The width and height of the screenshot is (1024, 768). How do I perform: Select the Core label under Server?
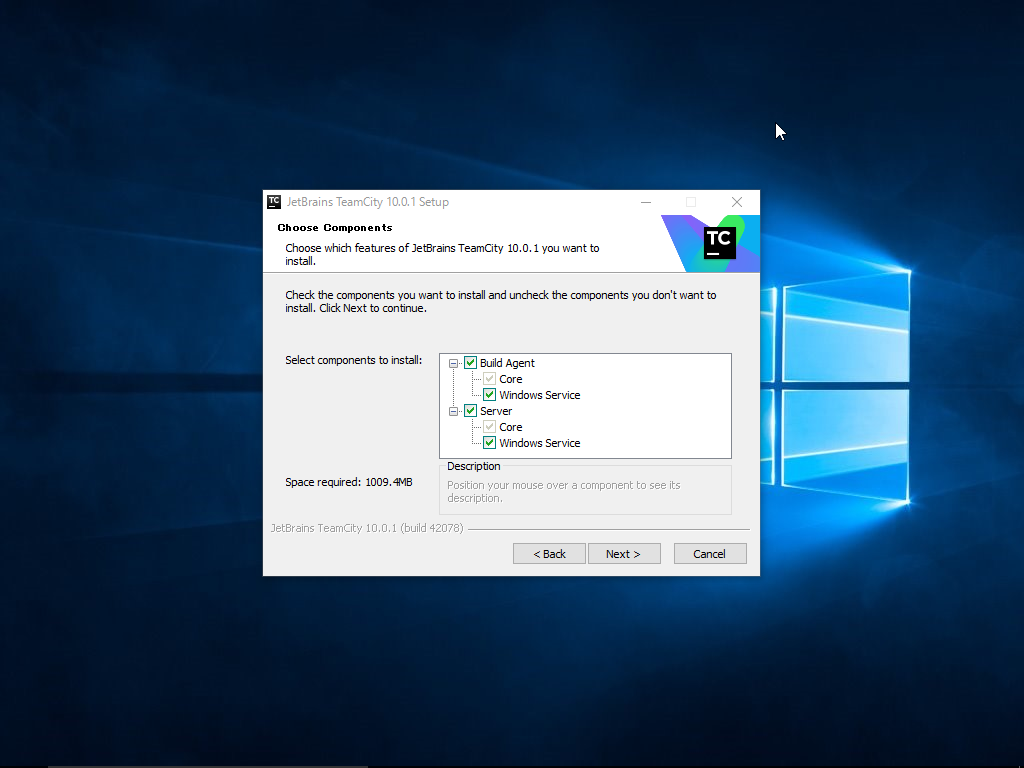511,427
